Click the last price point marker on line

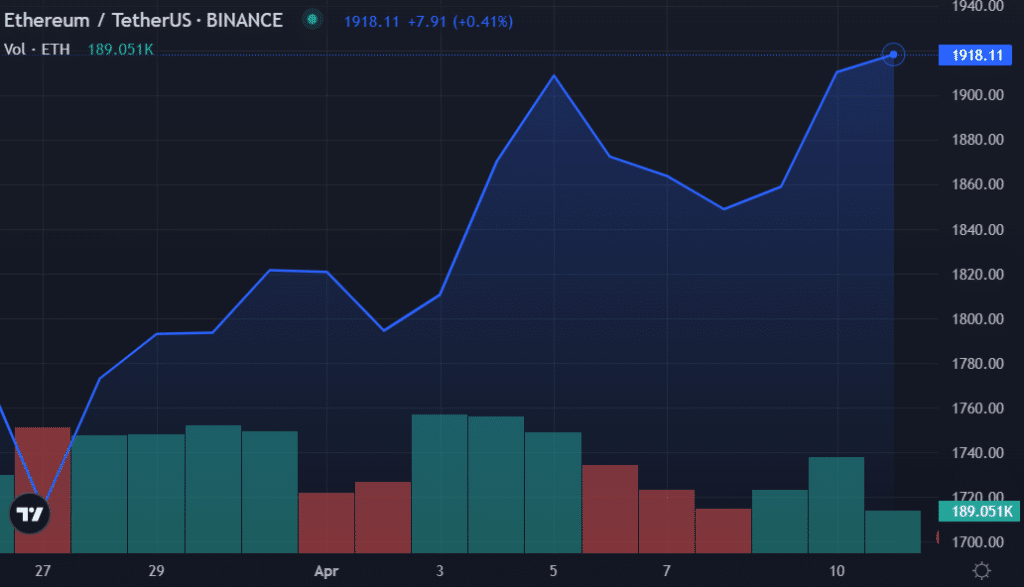point(893,54)
